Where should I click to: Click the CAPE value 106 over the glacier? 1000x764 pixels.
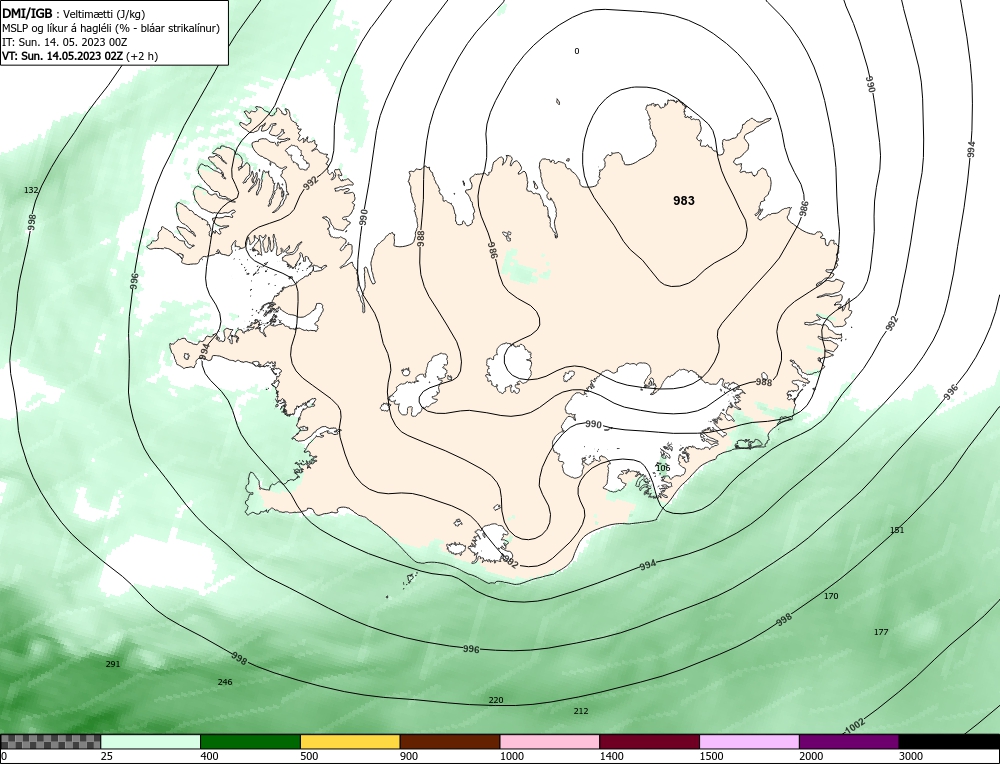coord(663,468)
